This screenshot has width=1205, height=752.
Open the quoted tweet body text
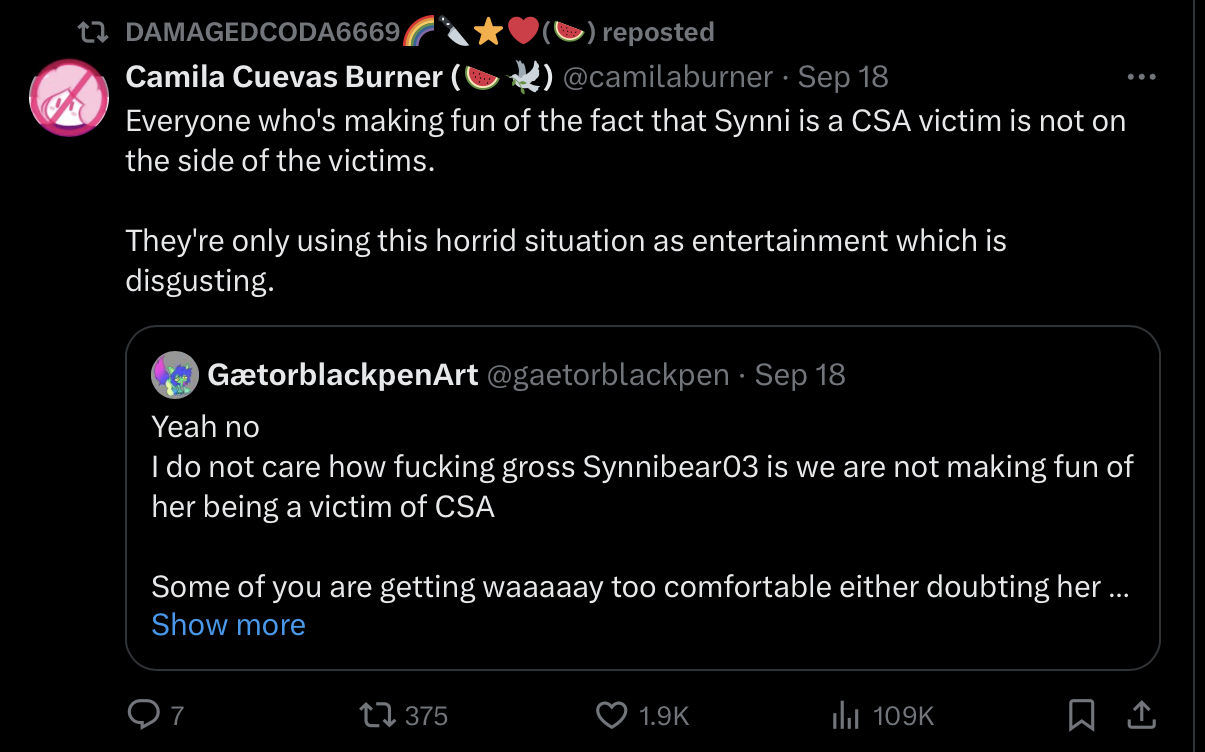pyautogui.click(x=642, y=486)
